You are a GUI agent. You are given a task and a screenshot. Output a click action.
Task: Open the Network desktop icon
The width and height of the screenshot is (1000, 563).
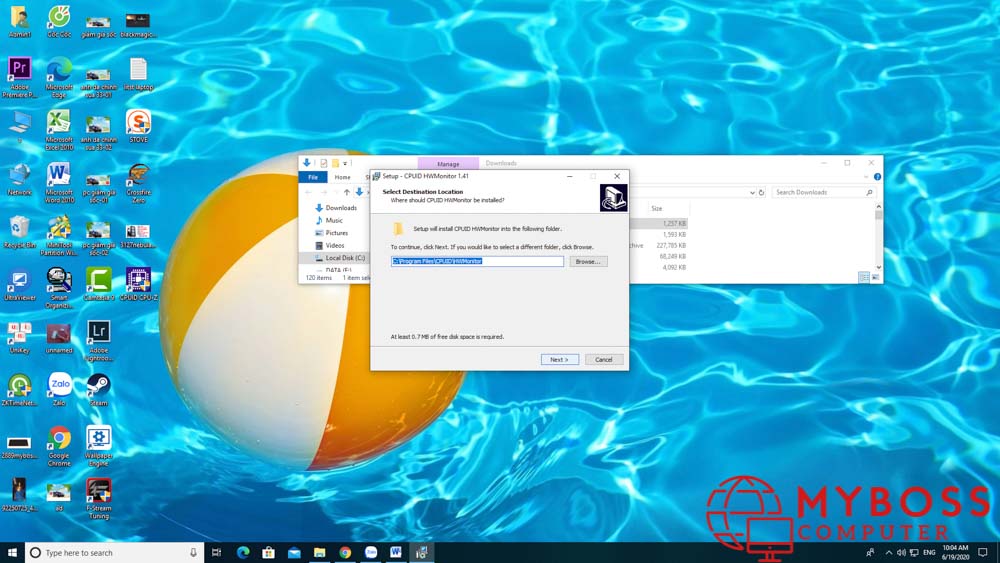coord(19,179)
